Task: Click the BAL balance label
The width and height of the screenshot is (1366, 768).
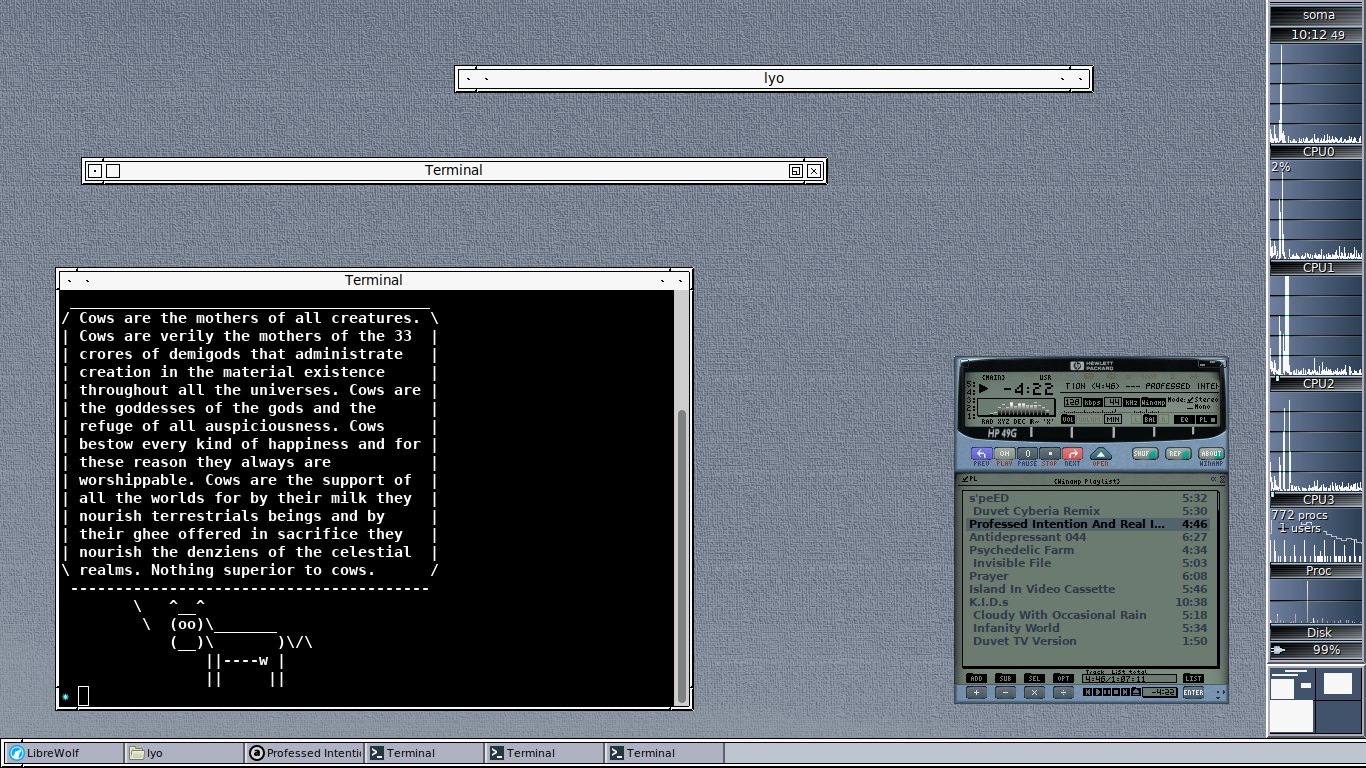Action: pyautogui.click(x=1150, y=420)
